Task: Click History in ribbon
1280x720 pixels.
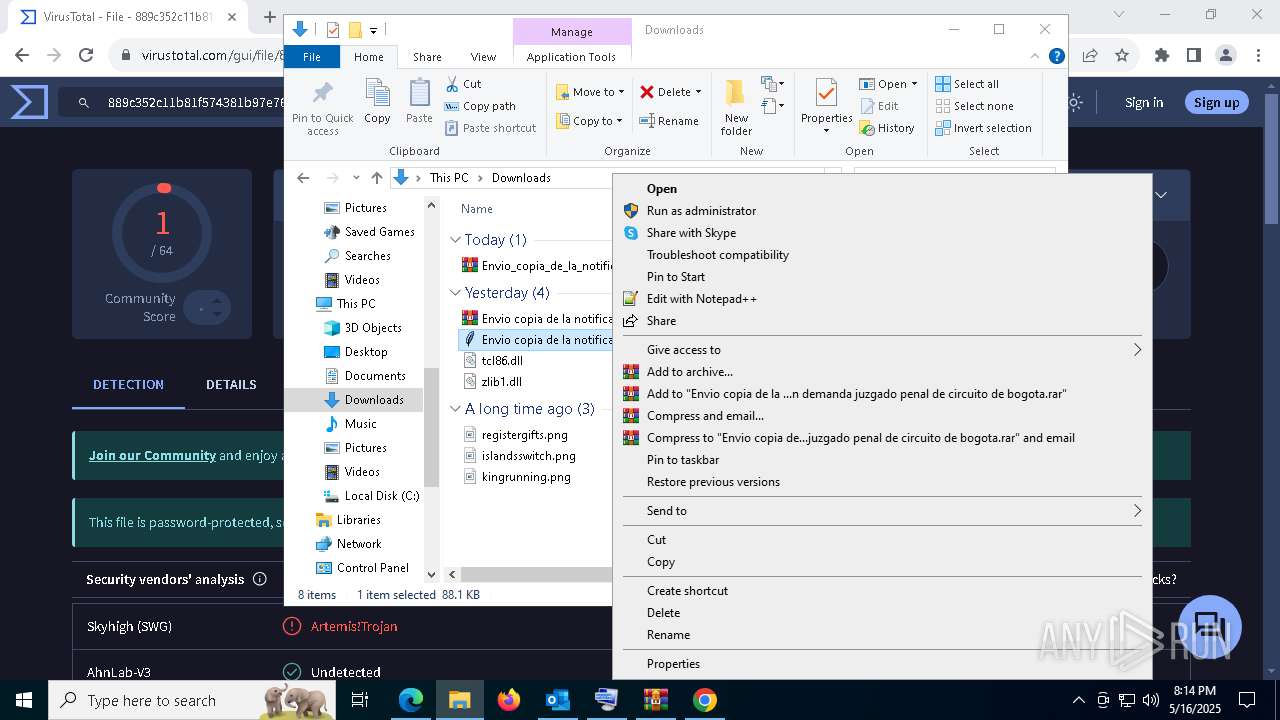Action: coord(886,128)
